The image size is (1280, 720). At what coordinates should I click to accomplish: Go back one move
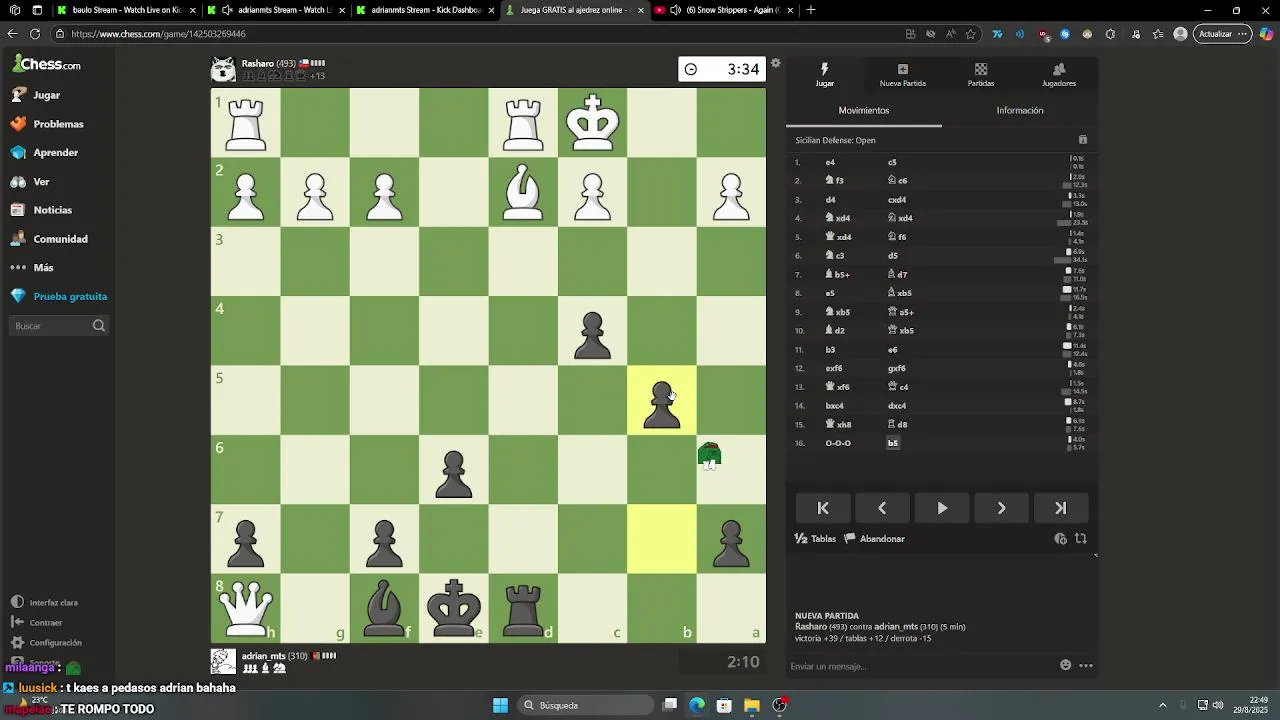(x=882, y=508)
